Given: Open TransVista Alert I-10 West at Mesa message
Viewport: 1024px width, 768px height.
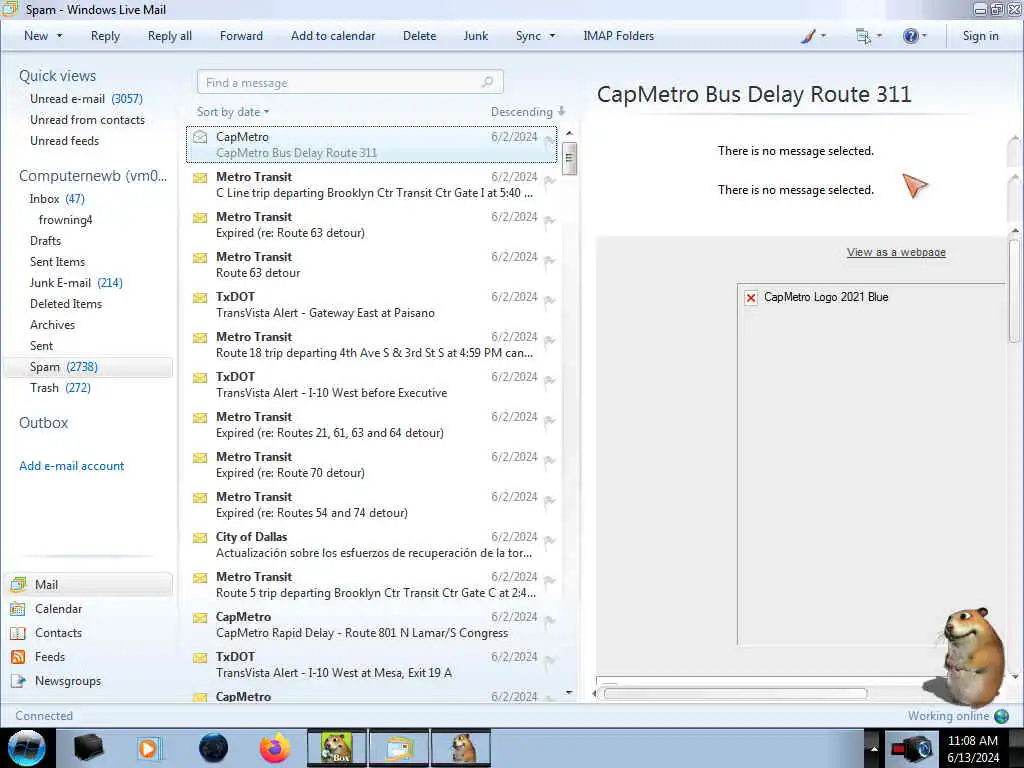Looking at the screenshot, I should pyautogui.click(x=372, y=665).
